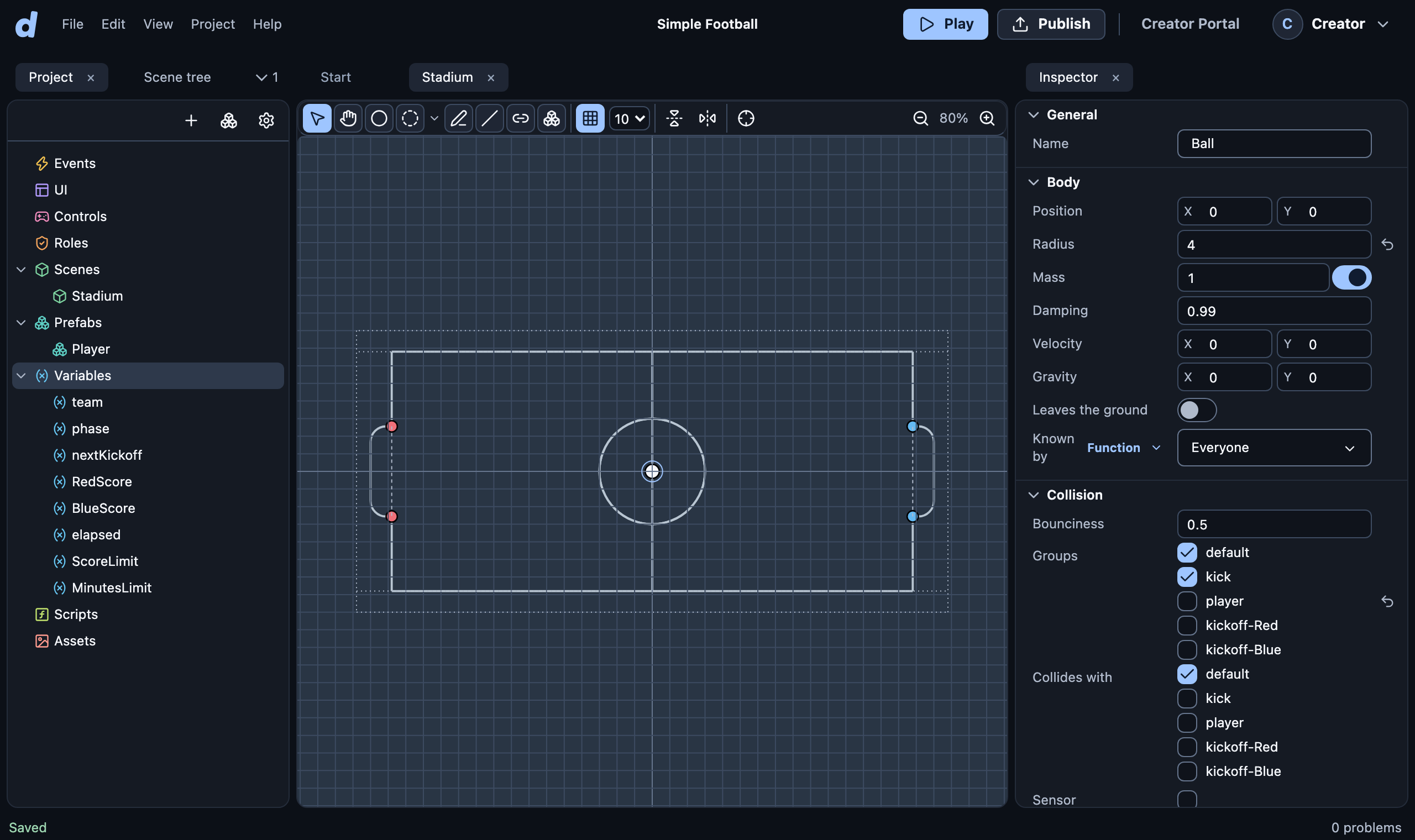Toggle the grid display button
This screenshot has width=1415, height=840.
coord(590,118)
